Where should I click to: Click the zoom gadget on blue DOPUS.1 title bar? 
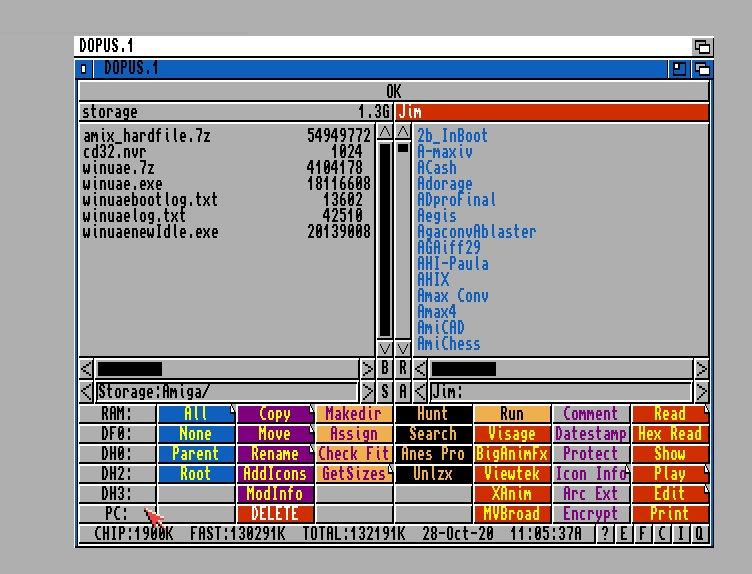pos(679,69)
